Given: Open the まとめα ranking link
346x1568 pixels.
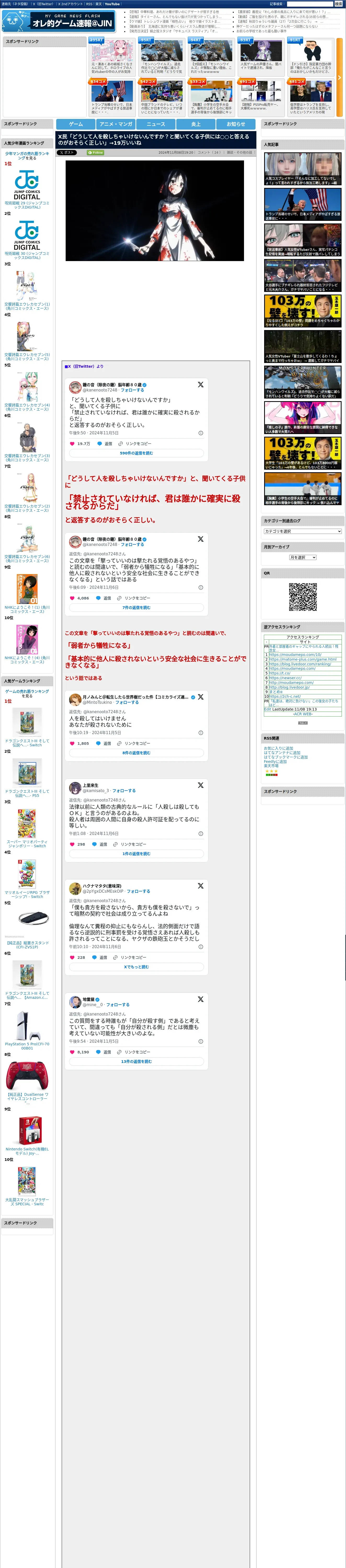Looking at the screenshot, I should coord(275,692).
